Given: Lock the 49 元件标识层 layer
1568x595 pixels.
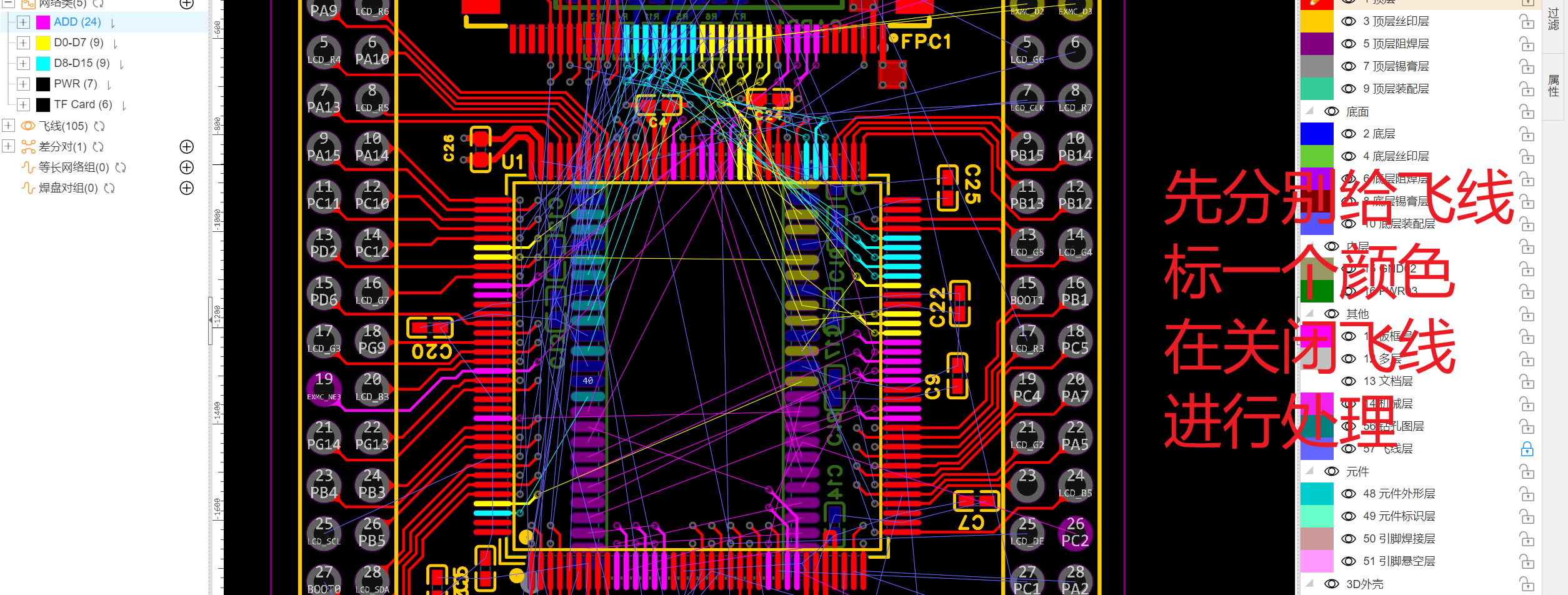Looking at the screenshot, I should pyautogui.click(x=1527, y=516).
